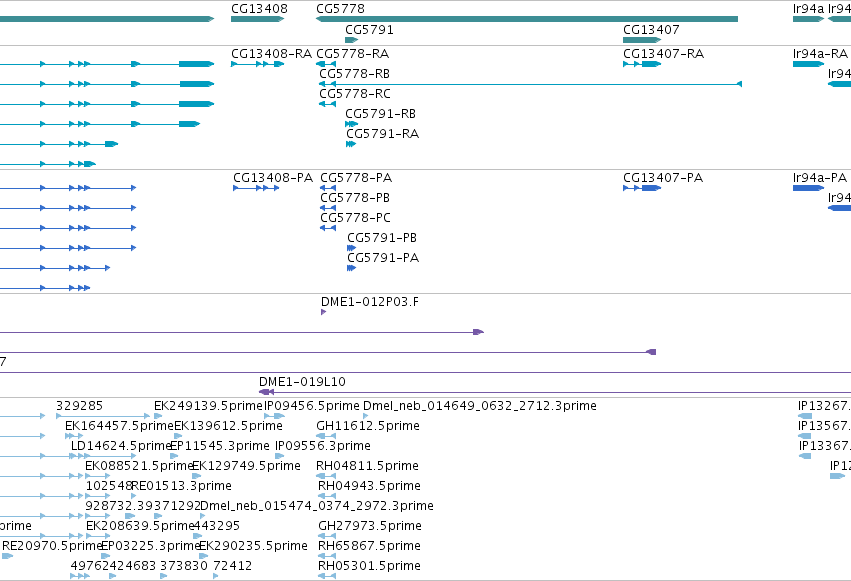Select the EP03225.3prime EST label

coord(151,546)
